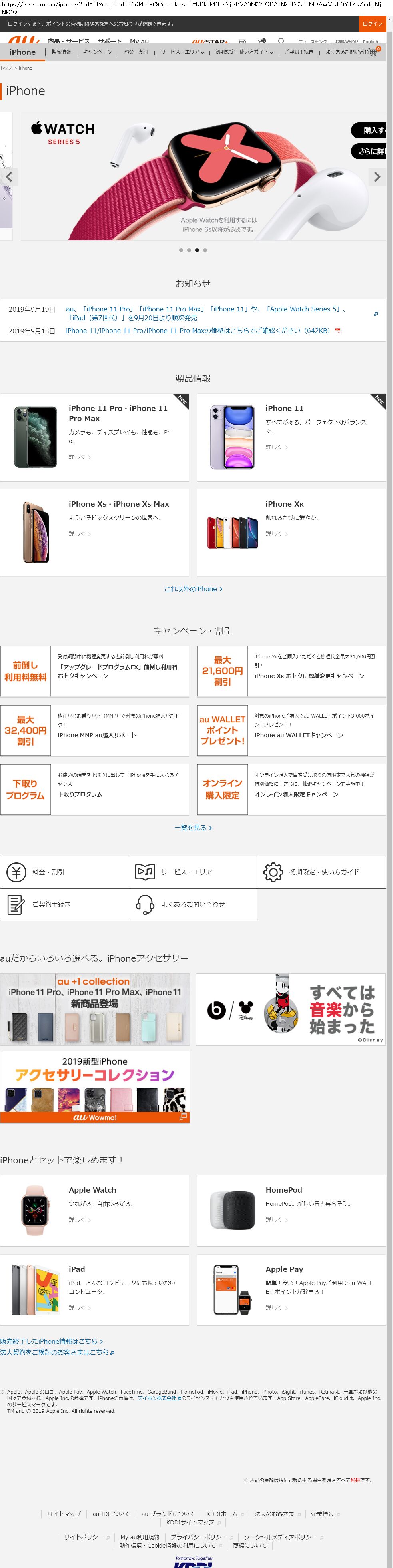Click external-link icon beside September 19 news
The width and height of the screenshot is (393, 1568).
click(375, 314)
